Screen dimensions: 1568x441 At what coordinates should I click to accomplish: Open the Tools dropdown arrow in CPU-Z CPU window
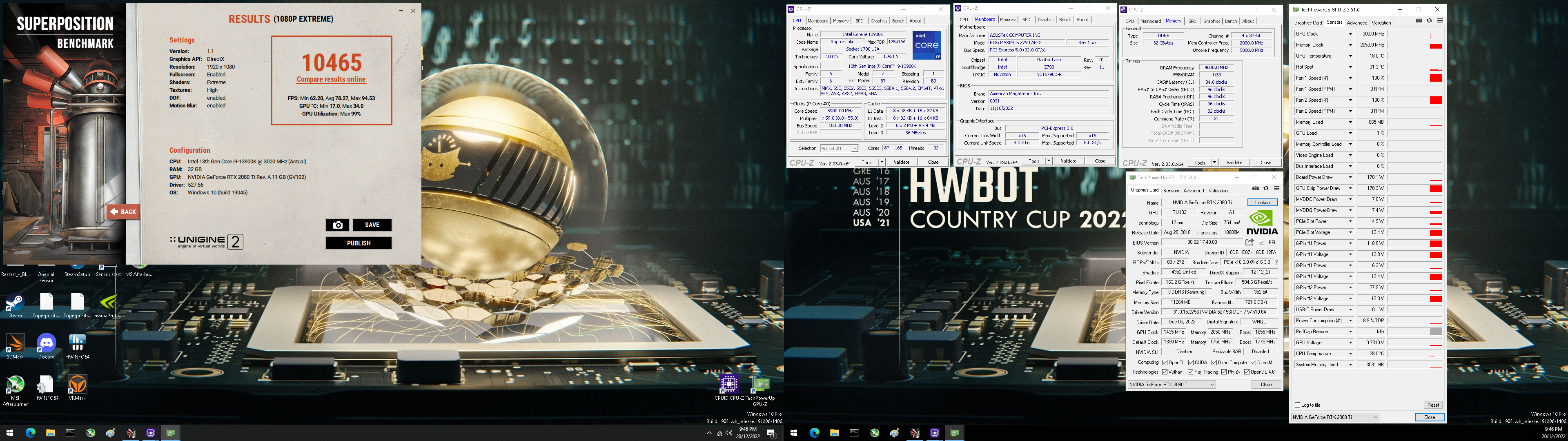point(882,162)
